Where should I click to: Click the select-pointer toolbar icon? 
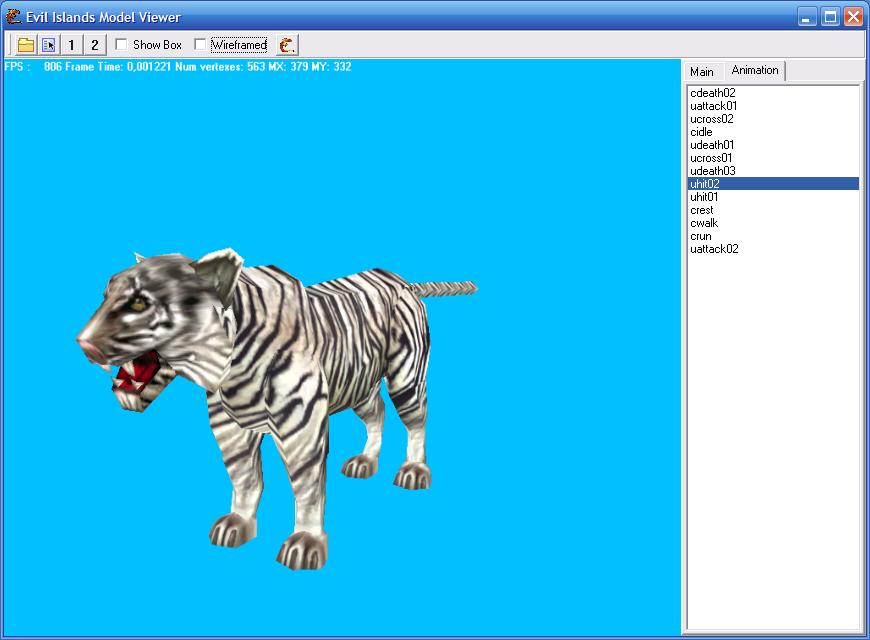point(48,45)
